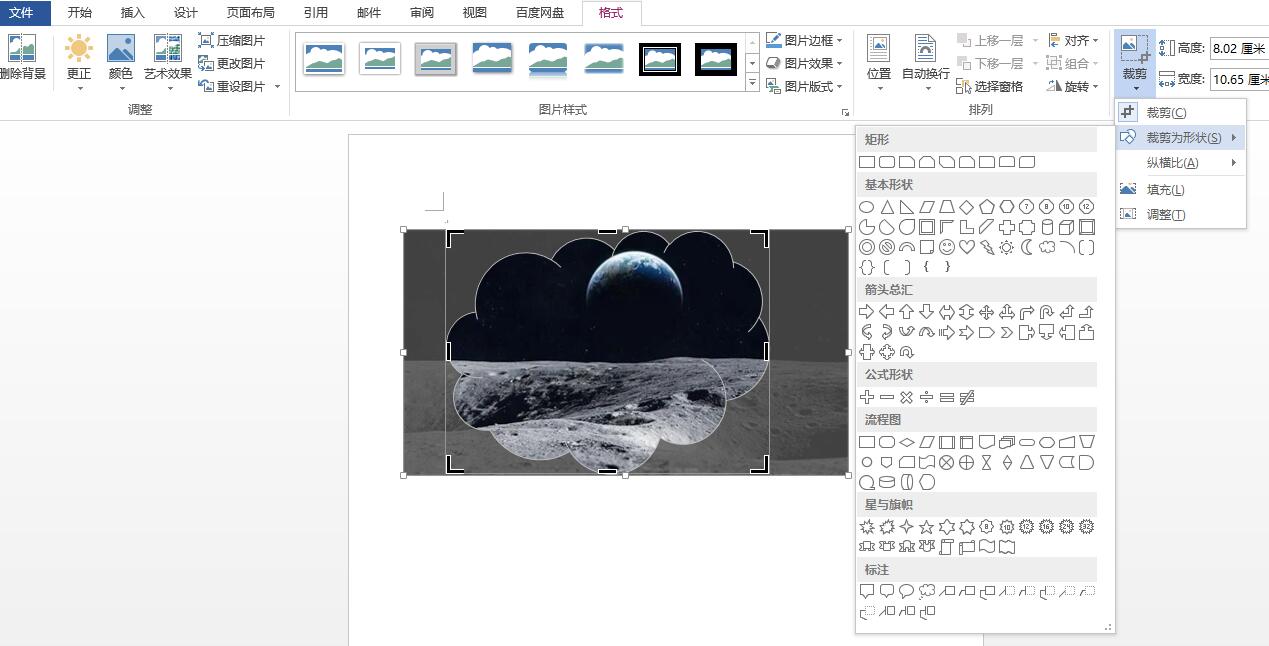
Task: Apply the first picture style thumbnail
Action: pos(323,59)
